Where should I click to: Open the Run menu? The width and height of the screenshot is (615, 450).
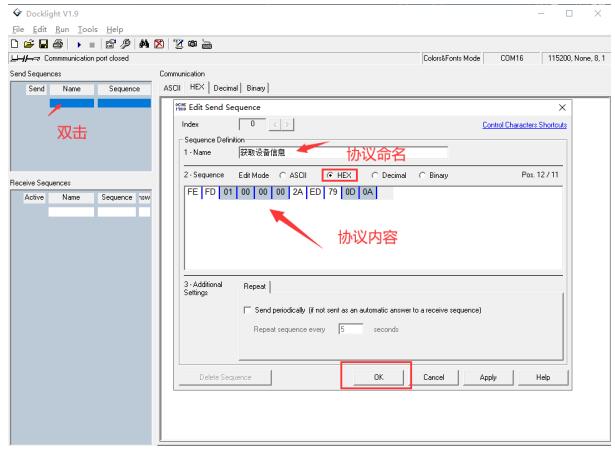pyautogui.click(x=62, y=29)
